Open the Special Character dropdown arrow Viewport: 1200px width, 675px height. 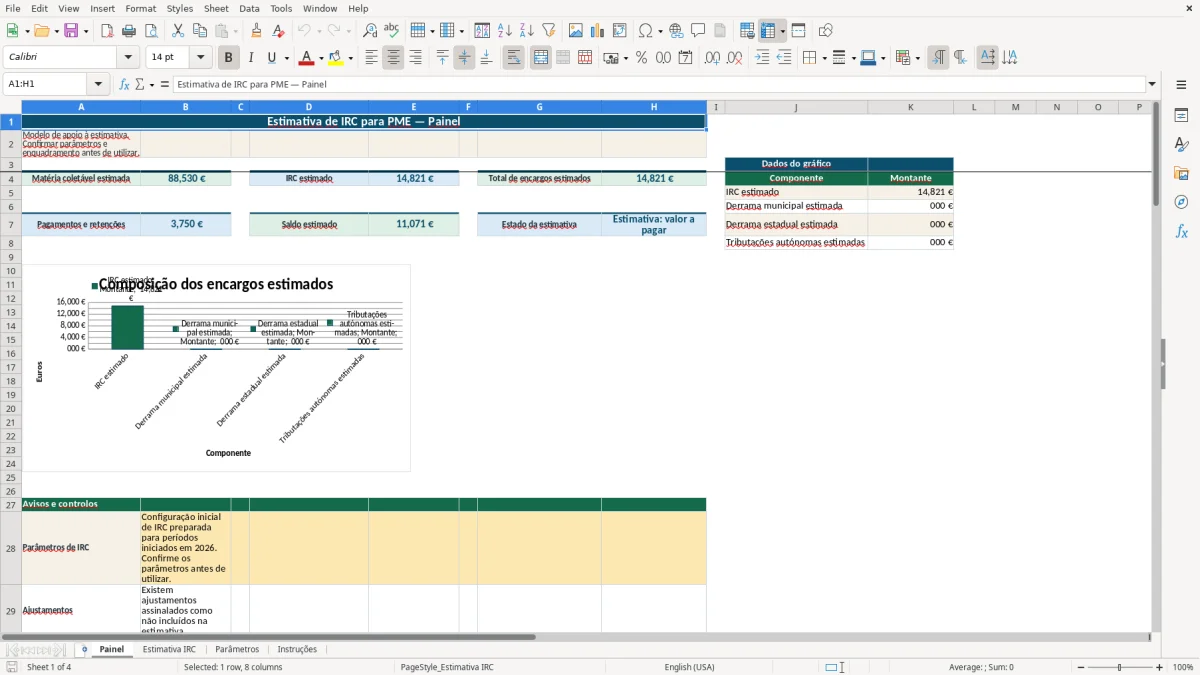coord(660,31)
